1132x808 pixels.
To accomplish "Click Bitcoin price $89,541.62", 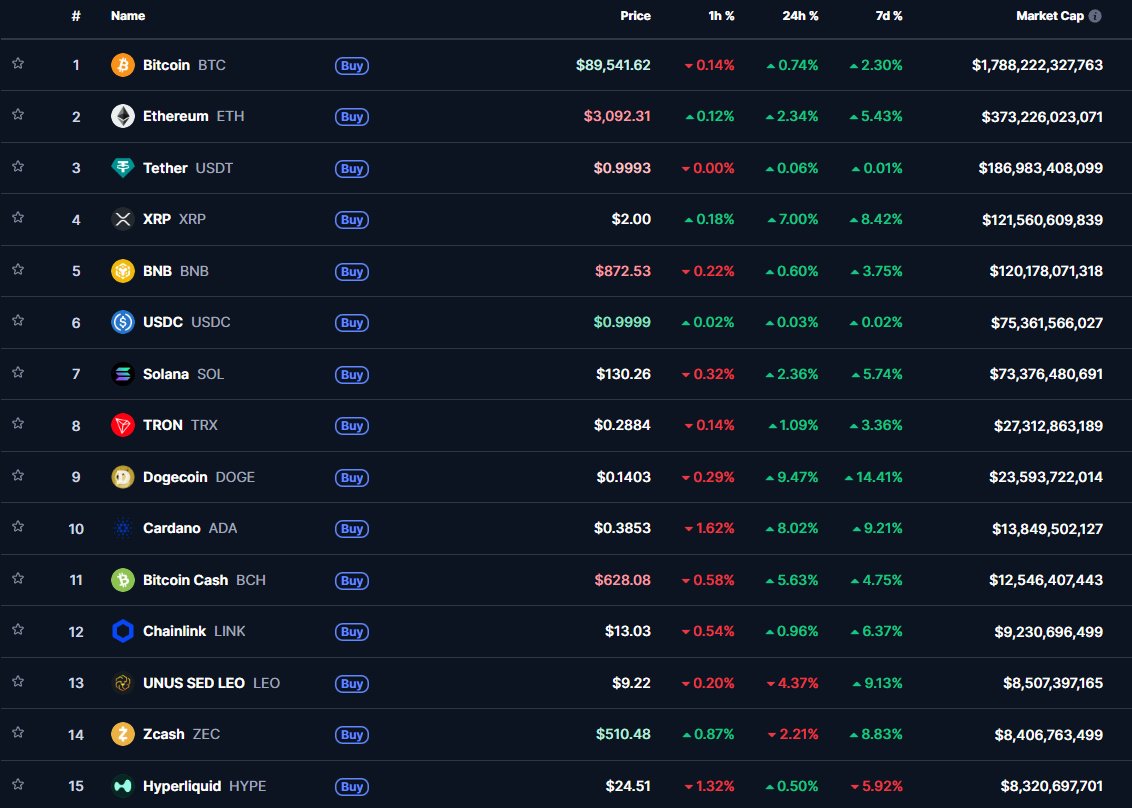I will pyautogui.click(x=613, y=65).
